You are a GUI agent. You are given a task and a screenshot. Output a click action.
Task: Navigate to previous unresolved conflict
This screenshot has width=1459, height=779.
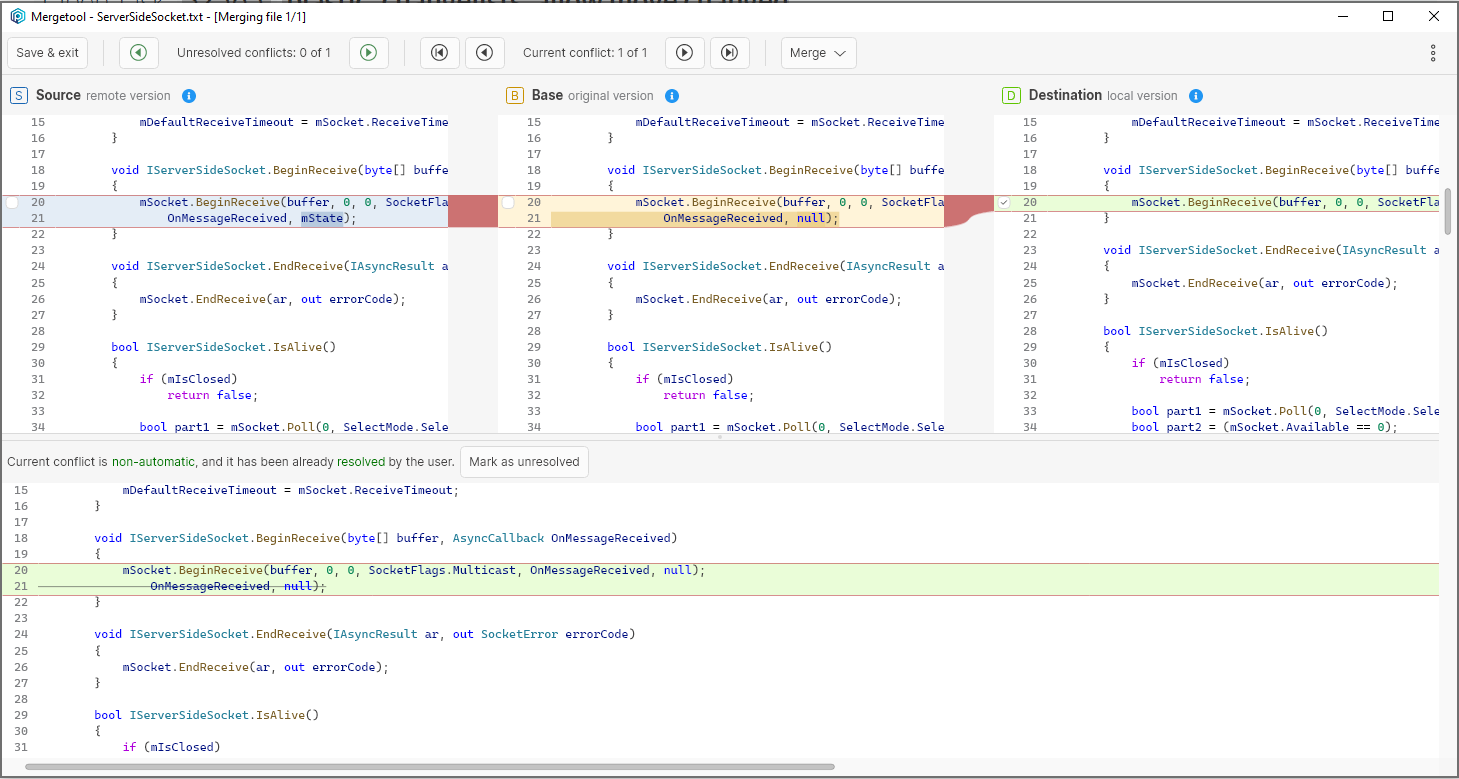pyautogui.click(x=138, y=52)
